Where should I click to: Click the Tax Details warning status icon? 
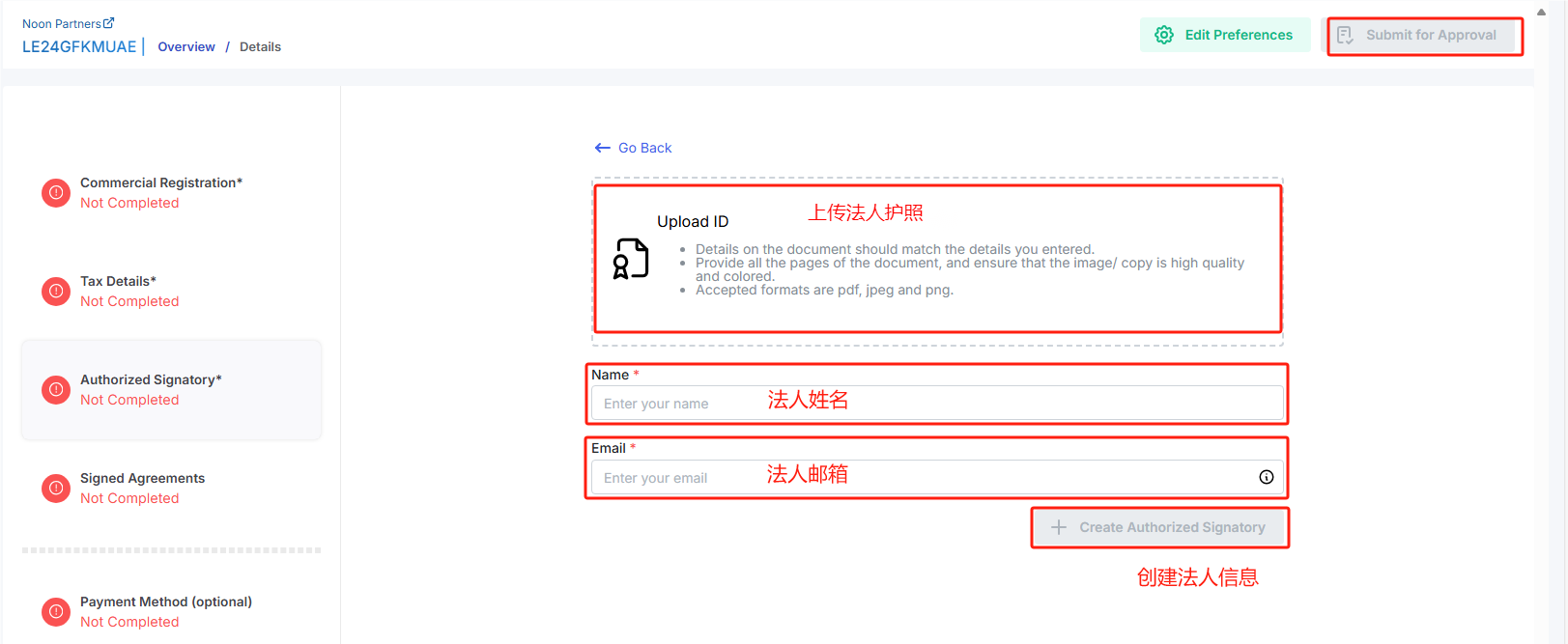click(56, 292)
